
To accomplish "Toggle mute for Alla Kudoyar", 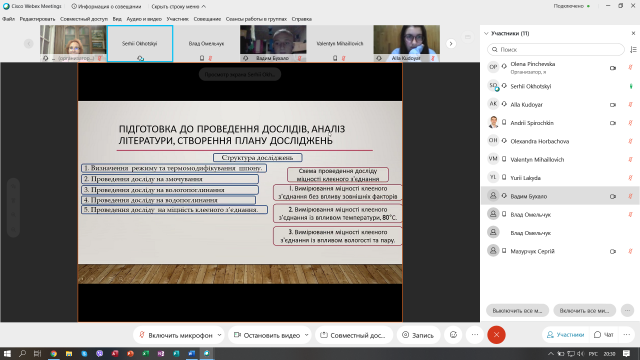I will click(x=631, y=104).
